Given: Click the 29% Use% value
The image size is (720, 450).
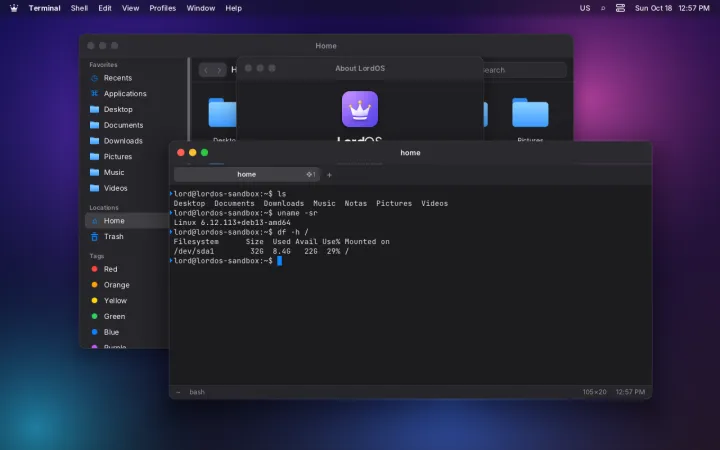Looking at the screenshot, I should point(333,251).
